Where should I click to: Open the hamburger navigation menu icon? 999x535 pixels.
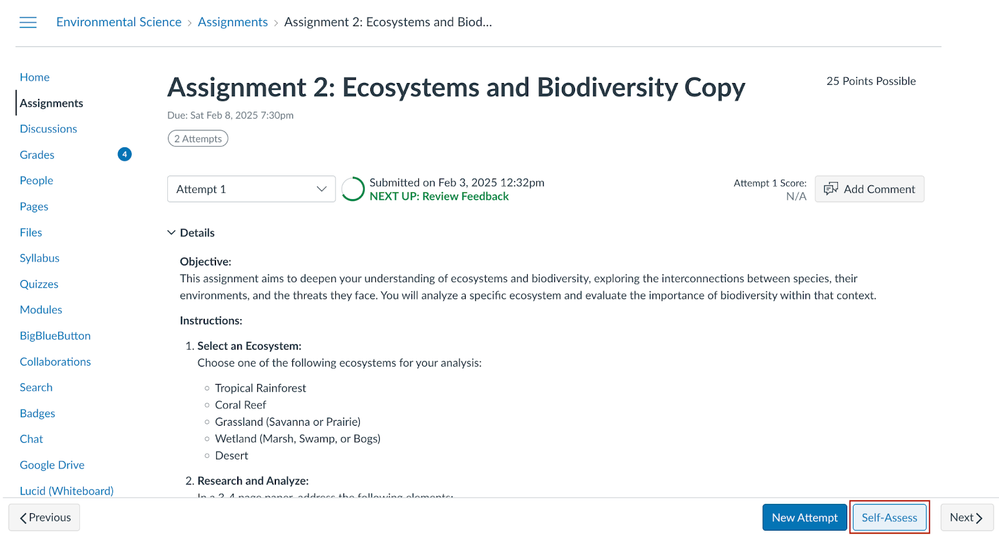[x=28, y=22]
